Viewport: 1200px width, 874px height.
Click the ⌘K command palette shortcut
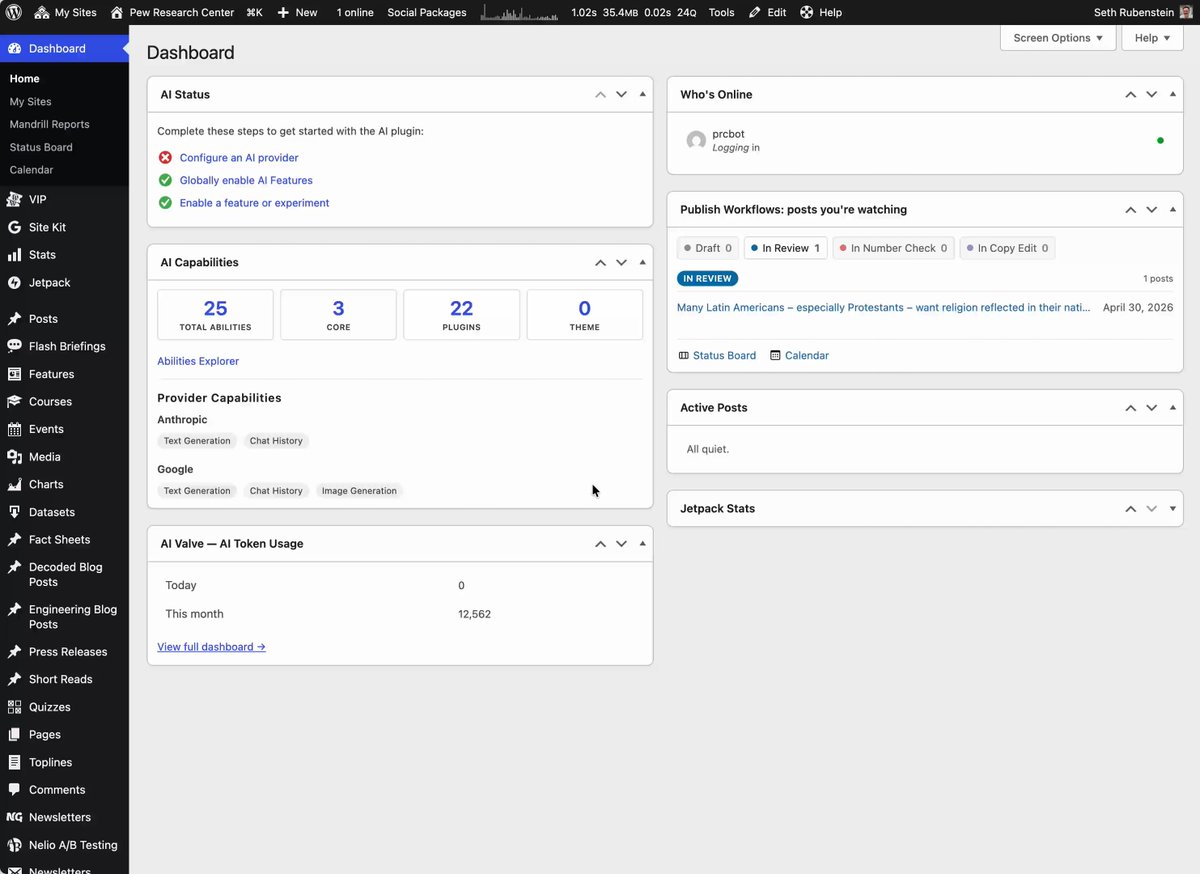254,13
